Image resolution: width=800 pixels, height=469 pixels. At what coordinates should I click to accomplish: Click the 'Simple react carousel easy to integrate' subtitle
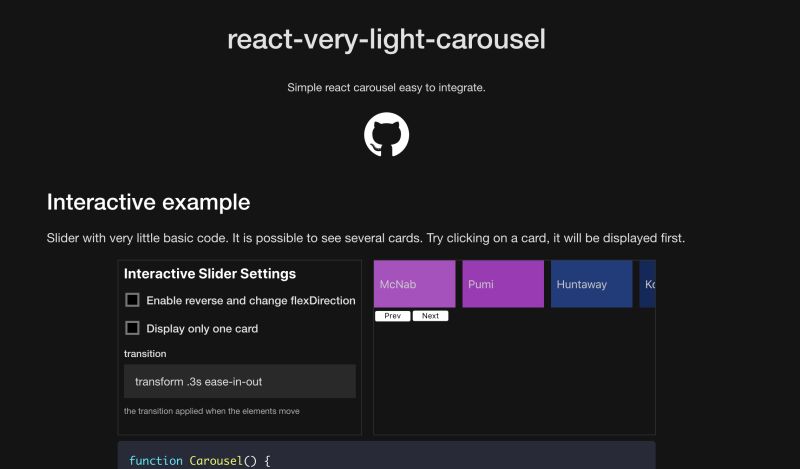point(386,87)
